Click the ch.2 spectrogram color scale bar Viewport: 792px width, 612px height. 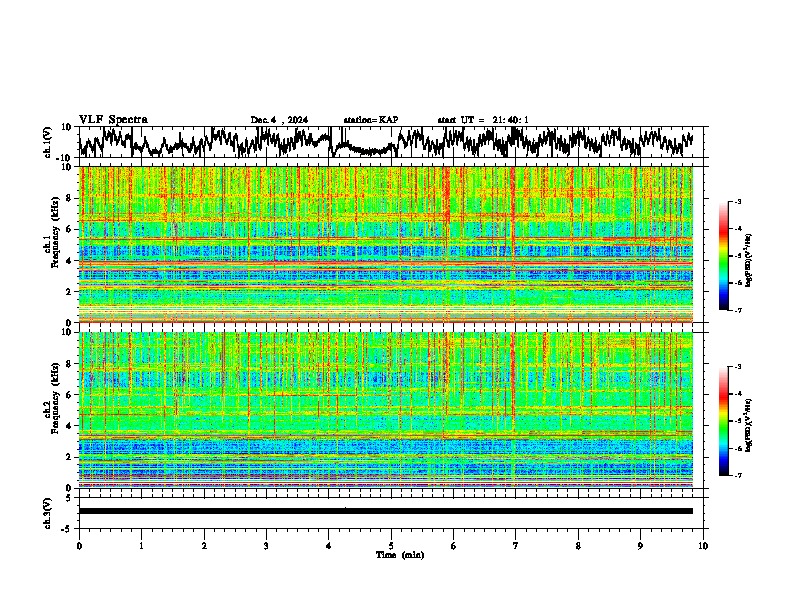724,421
